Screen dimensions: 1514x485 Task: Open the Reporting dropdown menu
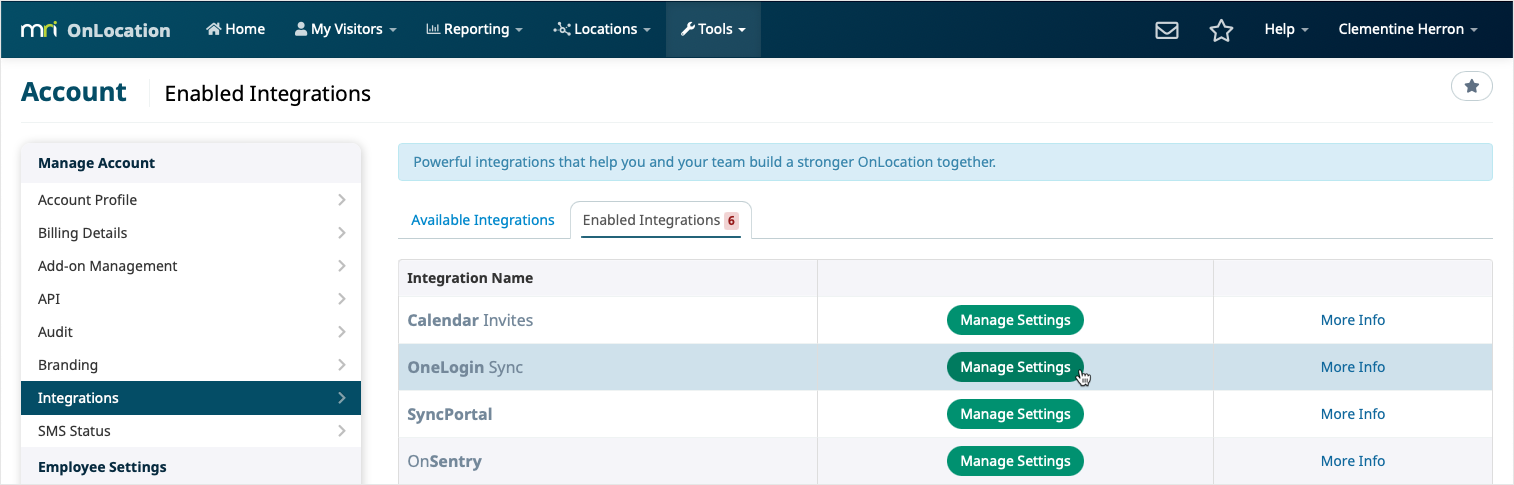coord(474,29)
